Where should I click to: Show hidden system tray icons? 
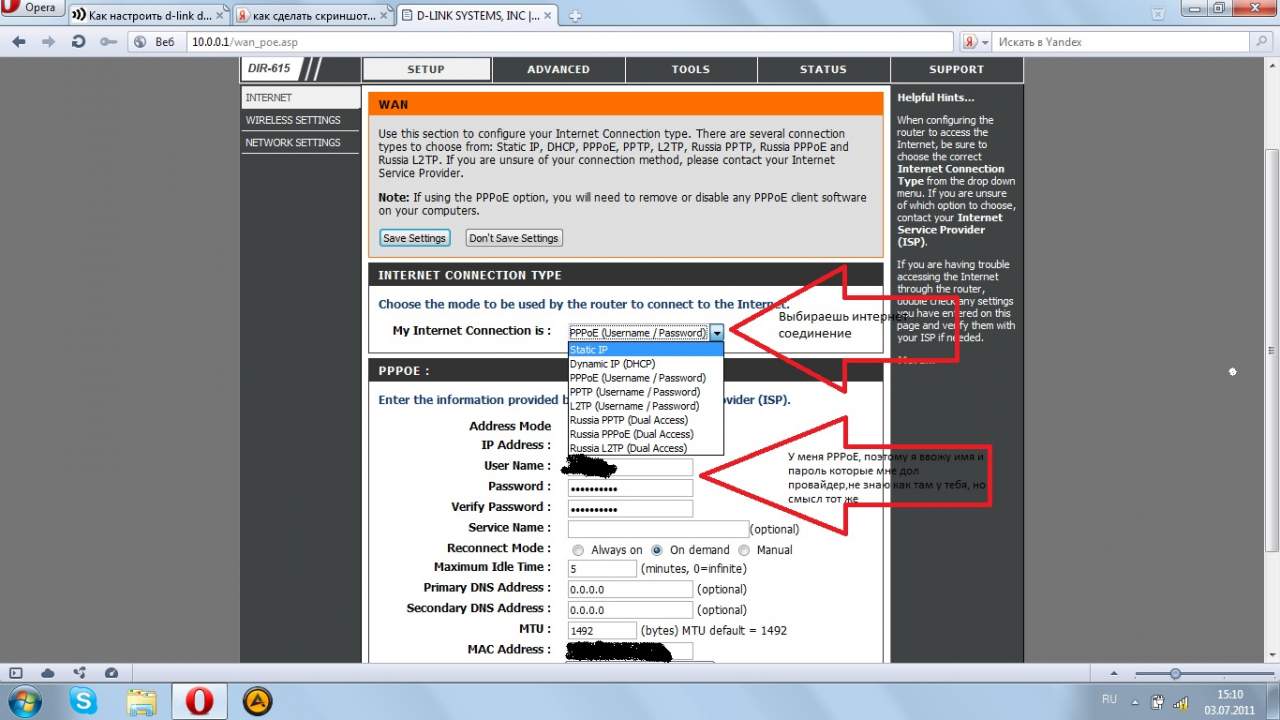point(1135,701)
